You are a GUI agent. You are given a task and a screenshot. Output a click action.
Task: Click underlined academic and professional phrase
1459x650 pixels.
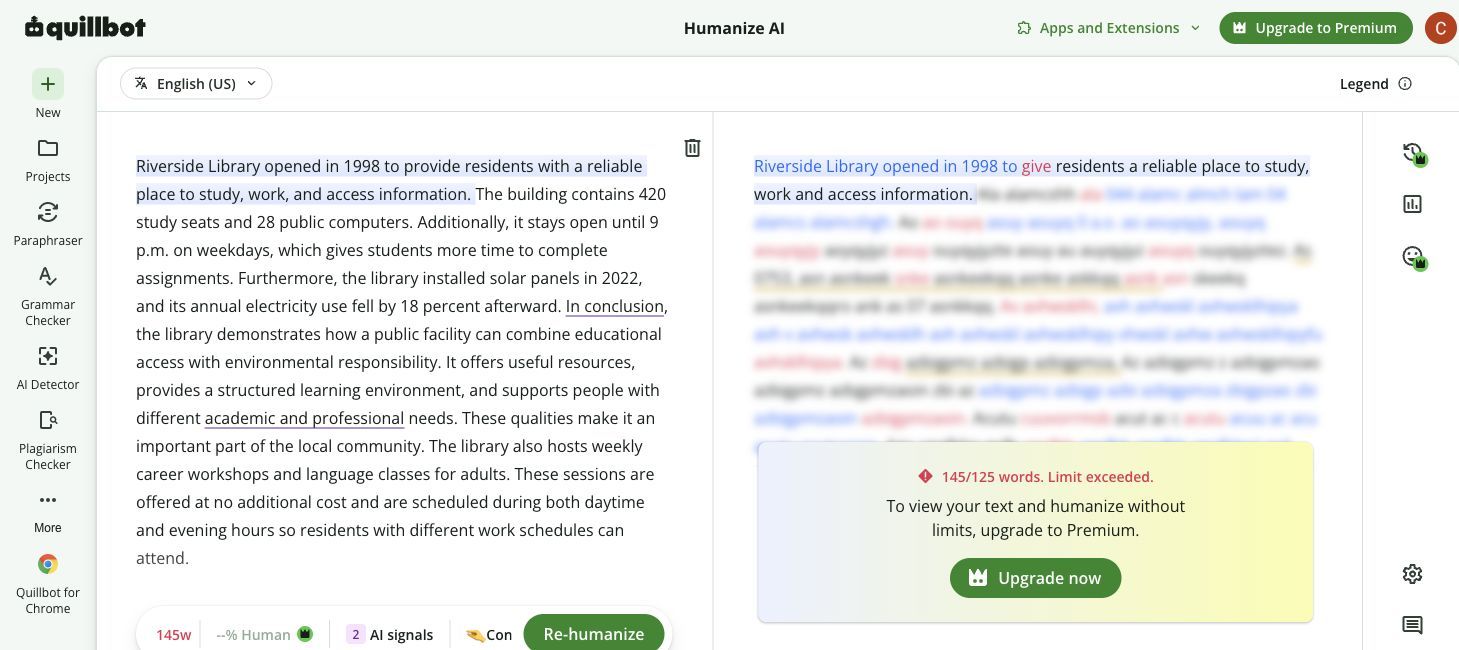coord(304,418)
